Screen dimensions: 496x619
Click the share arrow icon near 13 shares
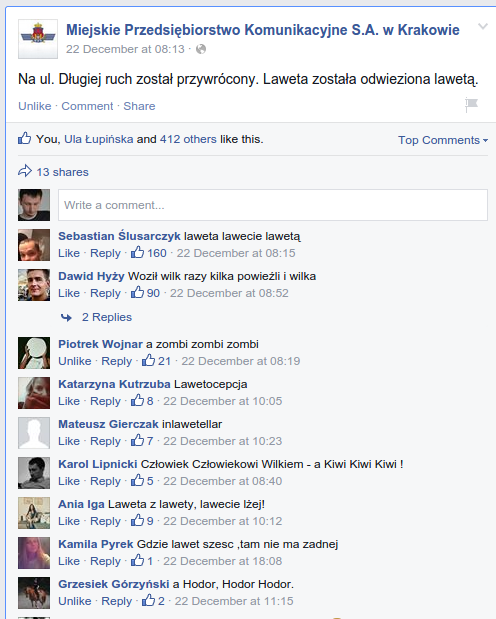pos(25,171)
